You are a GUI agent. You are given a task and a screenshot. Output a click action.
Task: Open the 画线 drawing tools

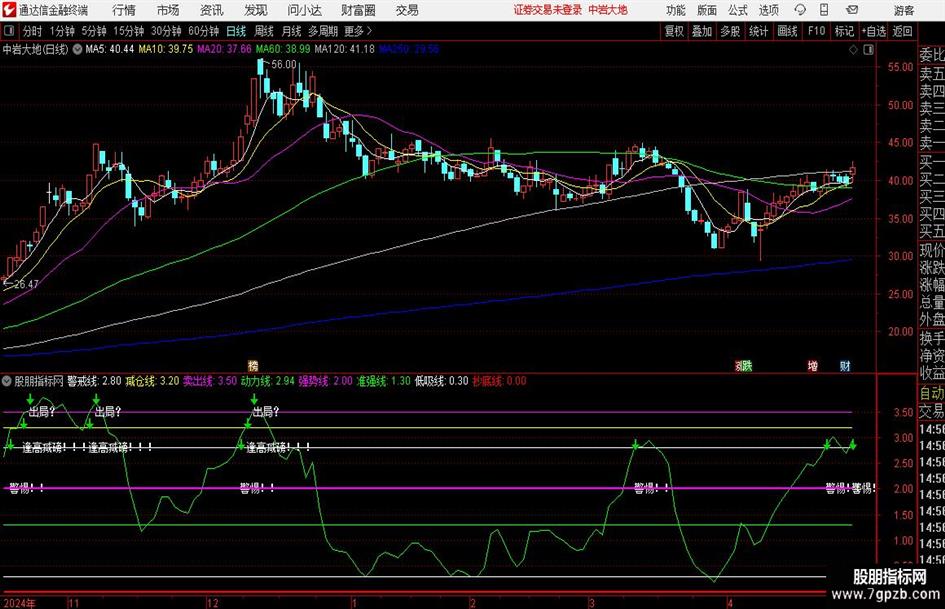(787, 31)
